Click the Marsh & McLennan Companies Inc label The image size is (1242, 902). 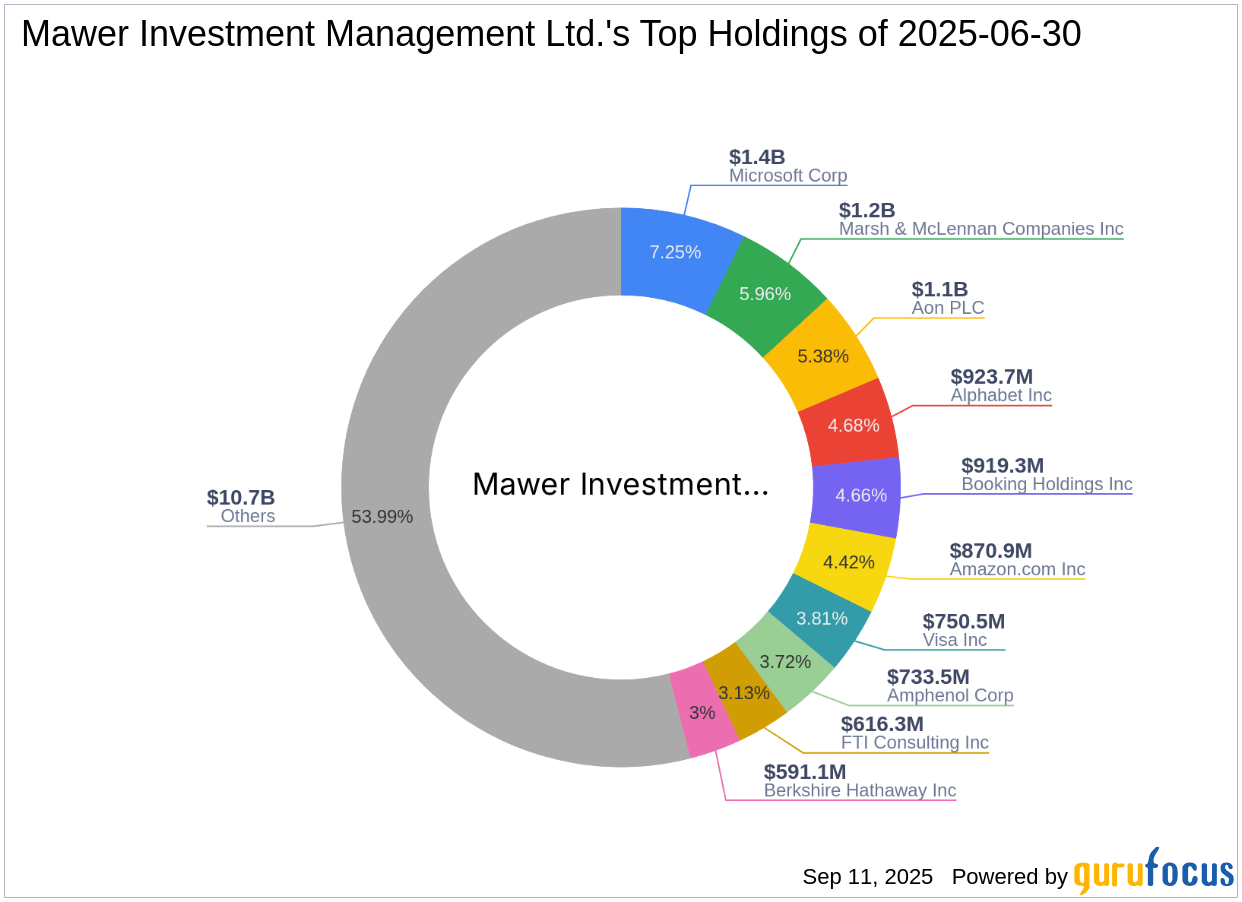coord(981,229)
